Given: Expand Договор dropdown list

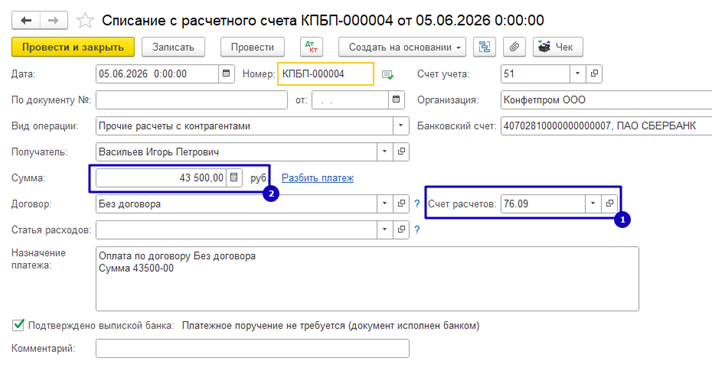Looking at the screenshot, I should [x=385, y=204].
